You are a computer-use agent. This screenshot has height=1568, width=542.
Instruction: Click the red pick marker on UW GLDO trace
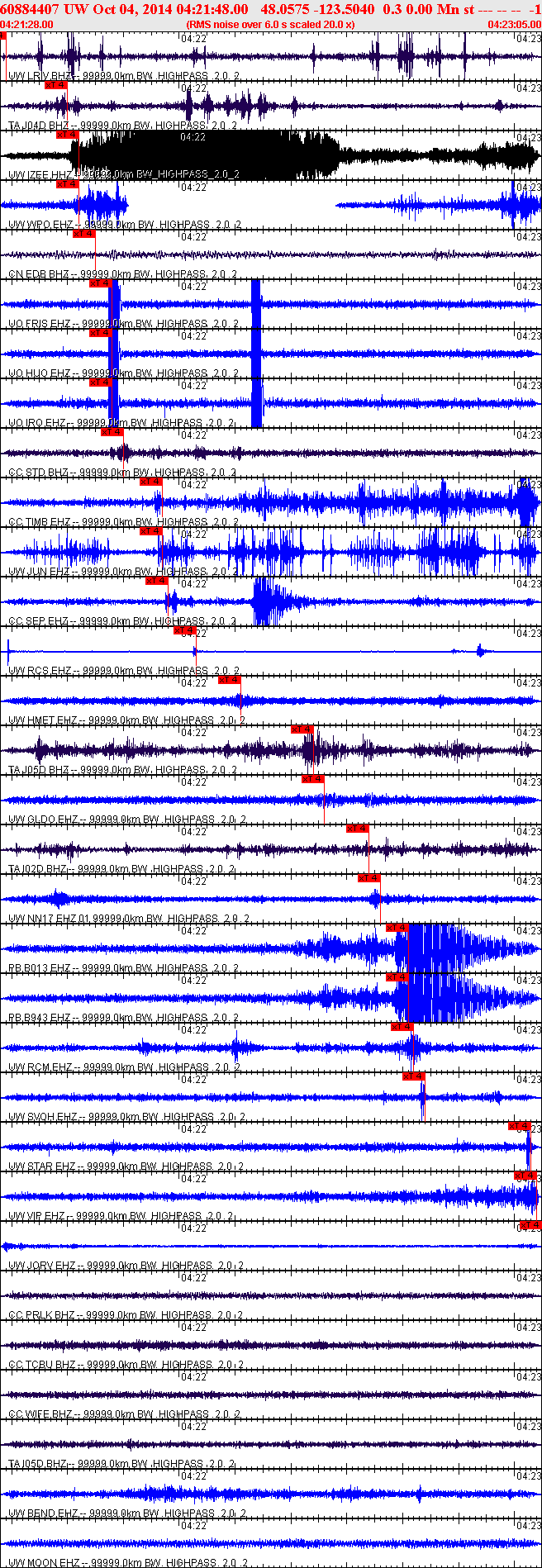tap(313, 778)
